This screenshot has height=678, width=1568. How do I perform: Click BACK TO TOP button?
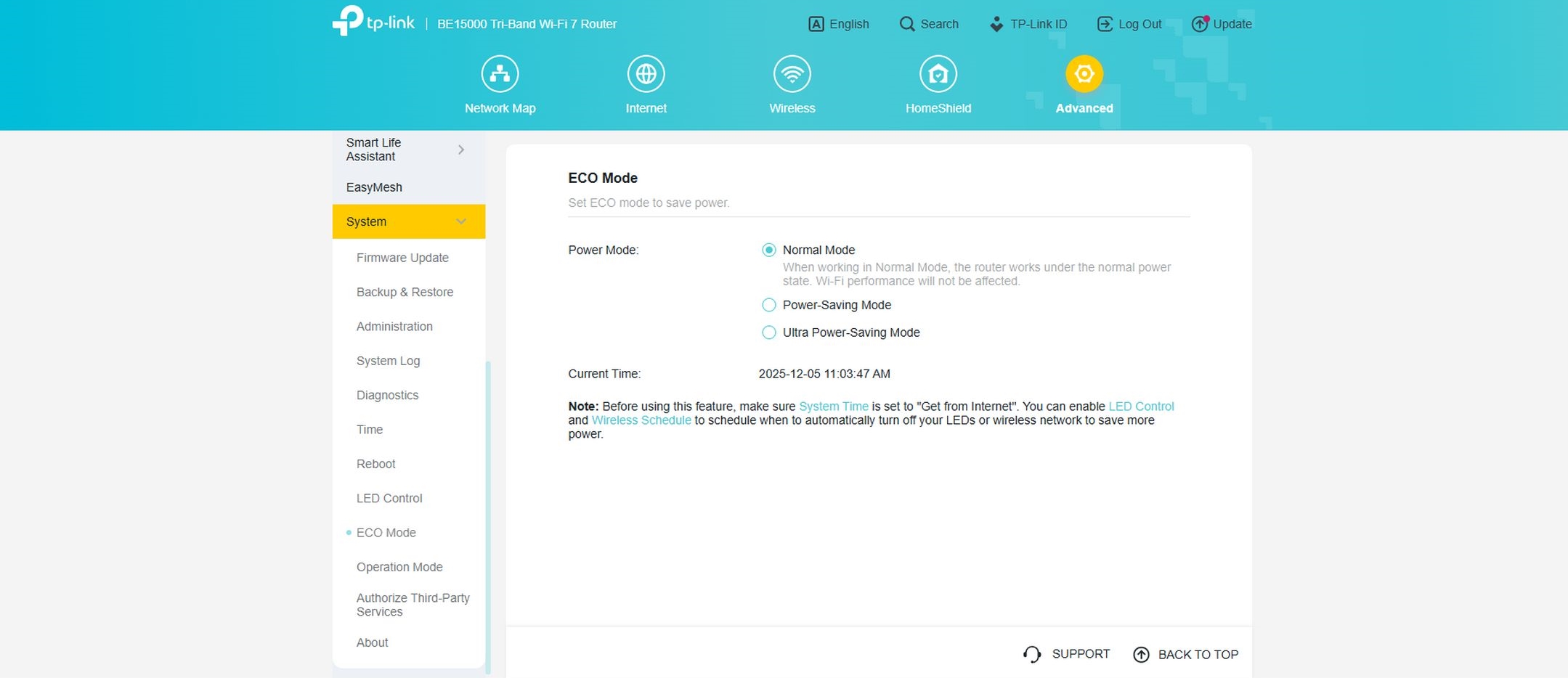(1185, 654)
